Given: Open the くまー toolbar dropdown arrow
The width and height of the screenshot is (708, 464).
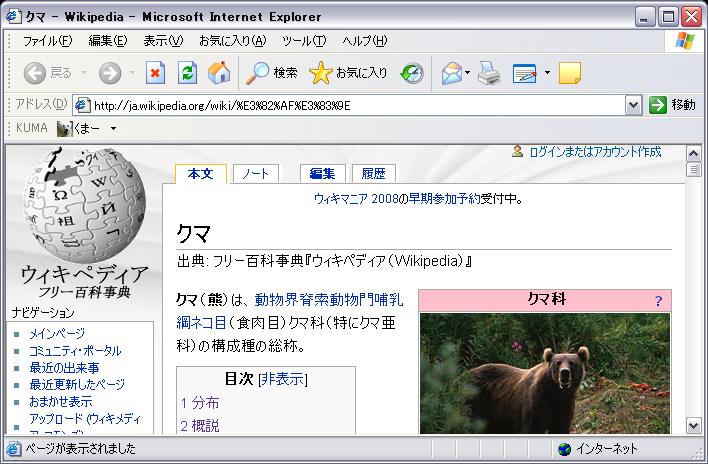Looking at the screenshot, I should click(x=113, y=129).
